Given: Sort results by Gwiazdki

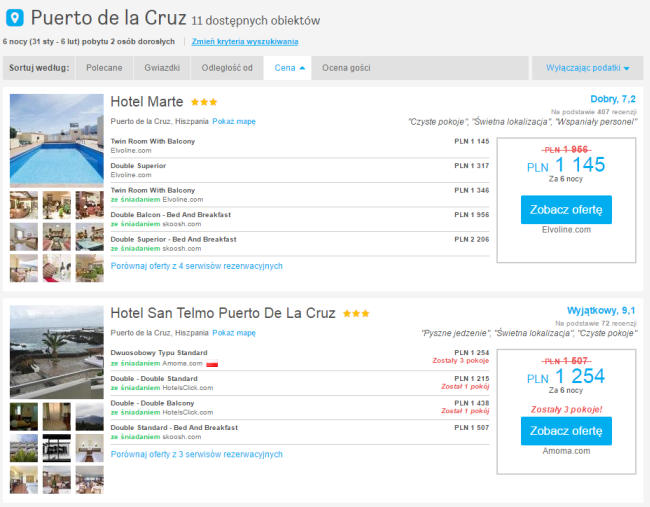Looking at the screenshot, I should (x=161, y=68).
